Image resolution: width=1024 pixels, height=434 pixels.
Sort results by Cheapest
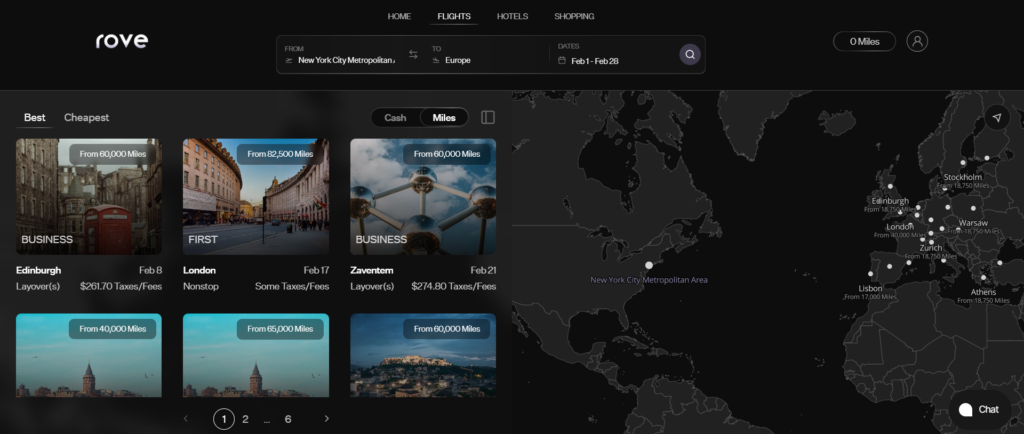tap(87, 118)
